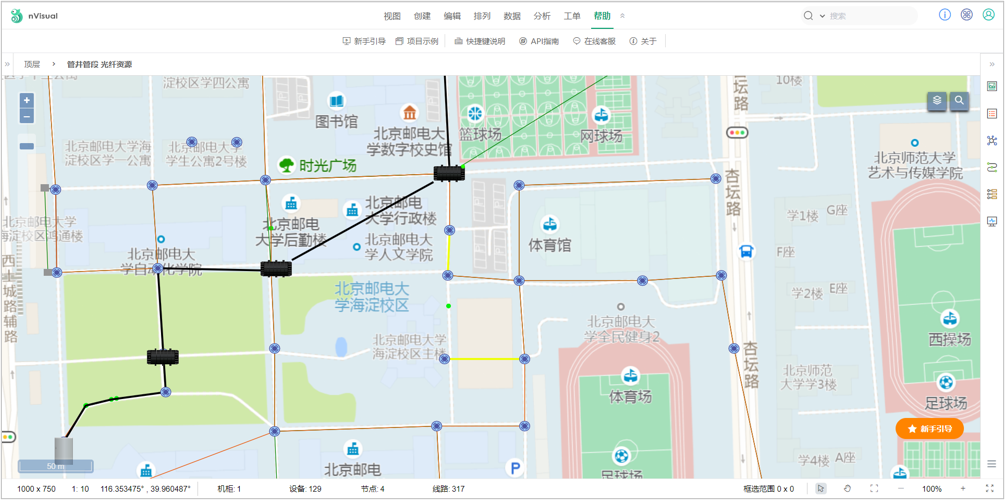This screenshot has height=500, width=1005.
Task: Click the 图书馆 map marker icon
Action: [x=336, y=101]
